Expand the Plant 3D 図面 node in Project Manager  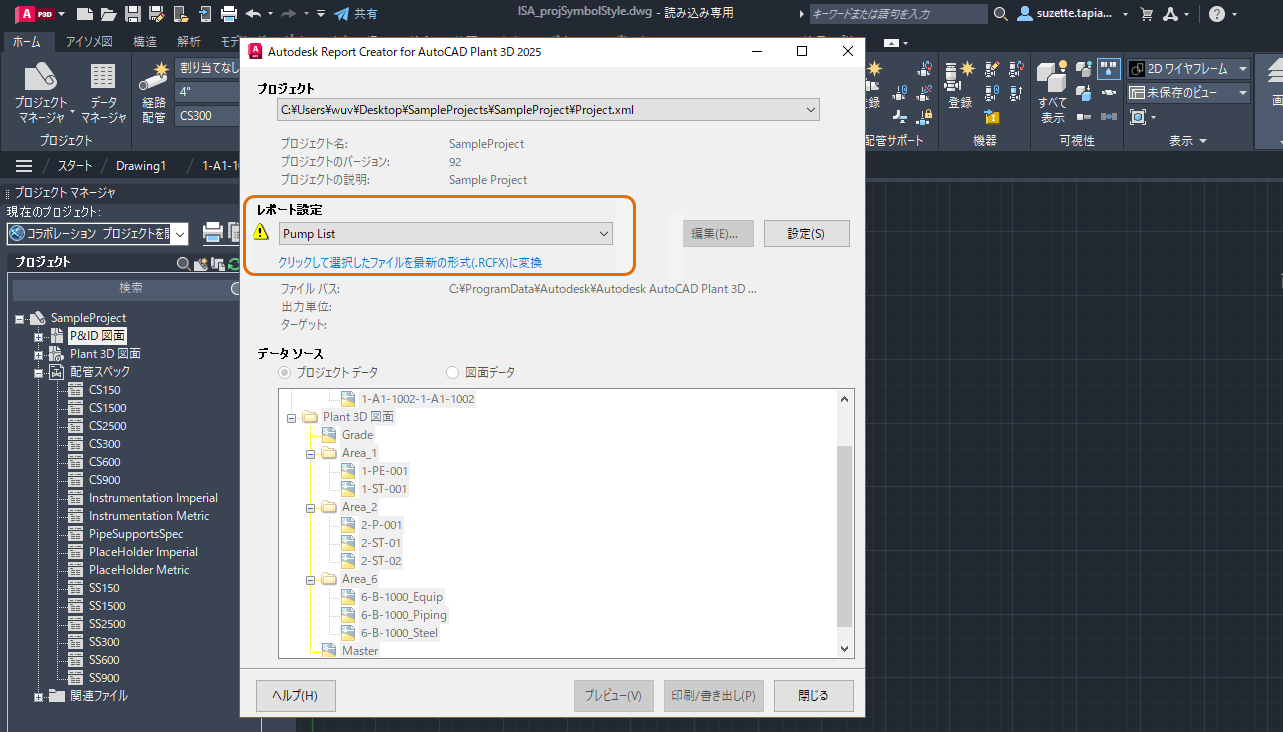(x=38, y=354)
